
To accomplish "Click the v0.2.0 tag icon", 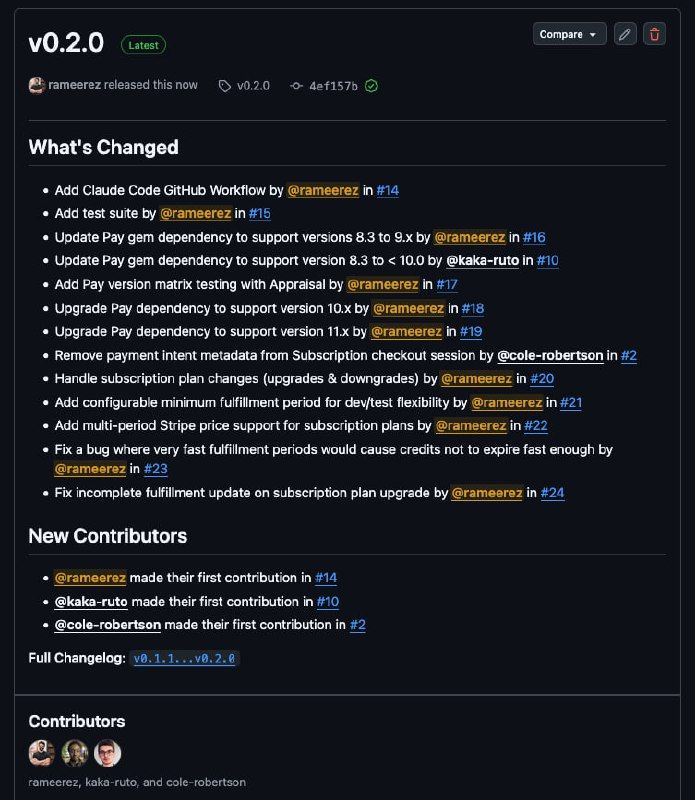I will [225, 86].
